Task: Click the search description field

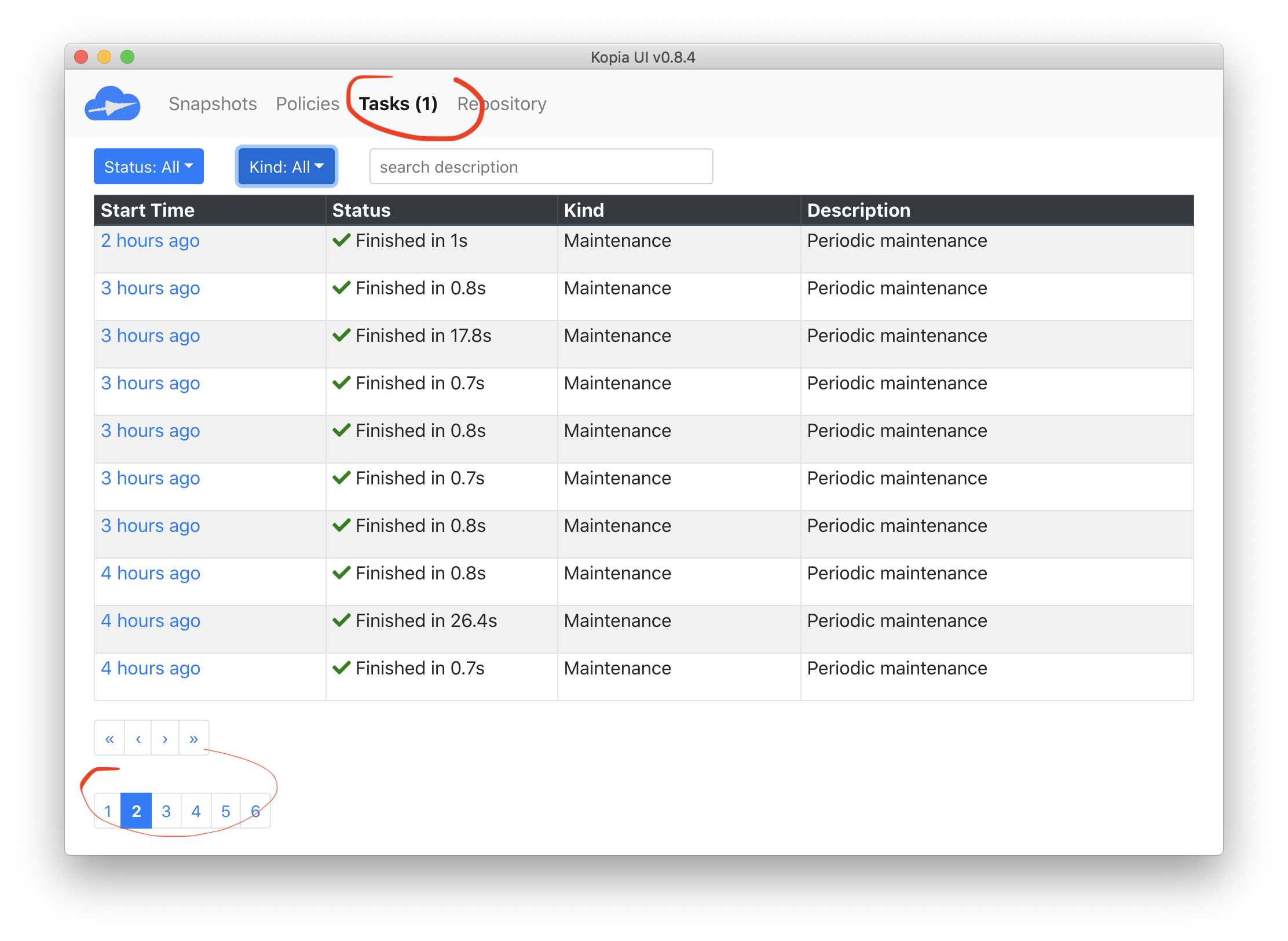Action: coord(540,166)
